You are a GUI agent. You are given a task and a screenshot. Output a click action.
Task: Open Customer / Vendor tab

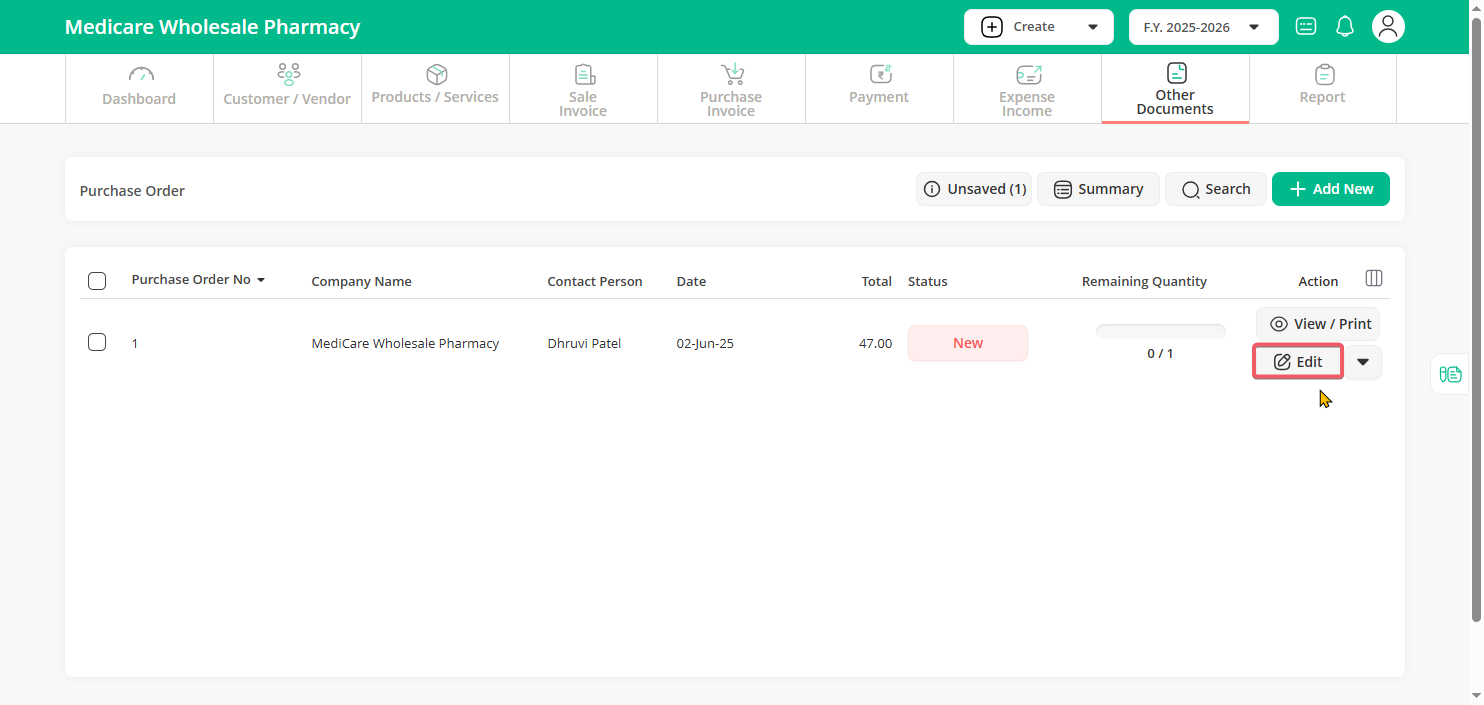point(287,88)
